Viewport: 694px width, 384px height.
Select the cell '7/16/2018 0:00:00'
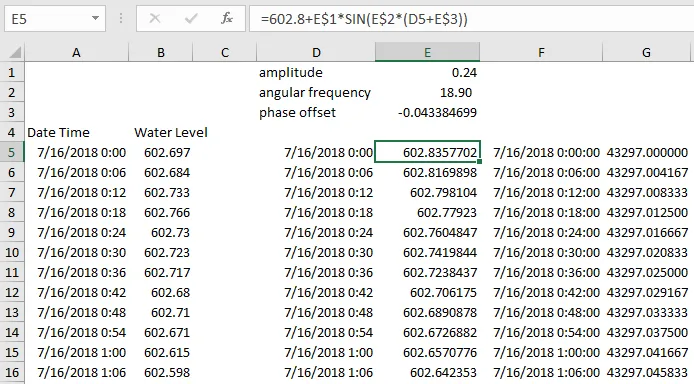click(541, 153)
